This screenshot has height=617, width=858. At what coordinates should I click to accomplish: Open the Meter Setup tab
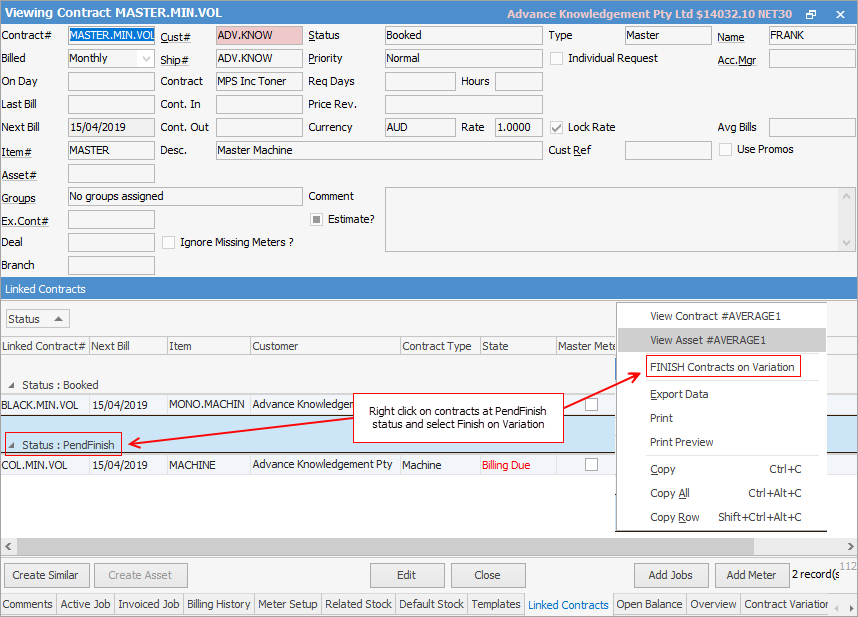click(x=290, y=604)
